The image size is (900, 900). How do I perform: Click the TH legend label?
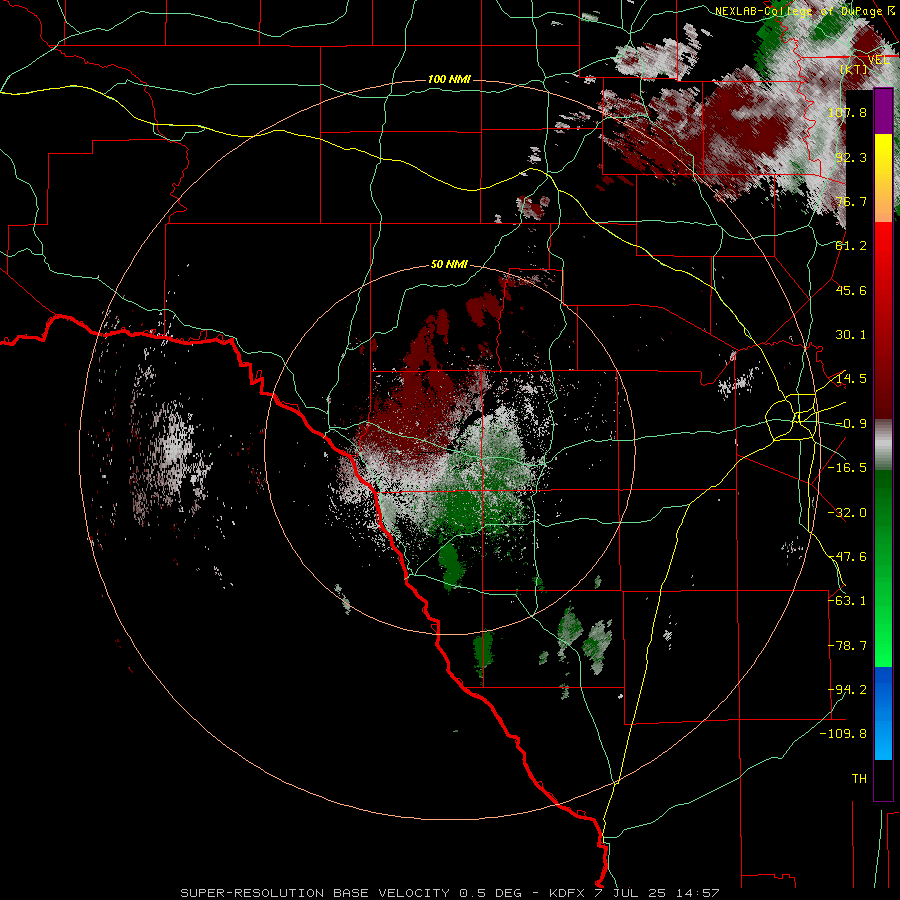tap(859, 779)
